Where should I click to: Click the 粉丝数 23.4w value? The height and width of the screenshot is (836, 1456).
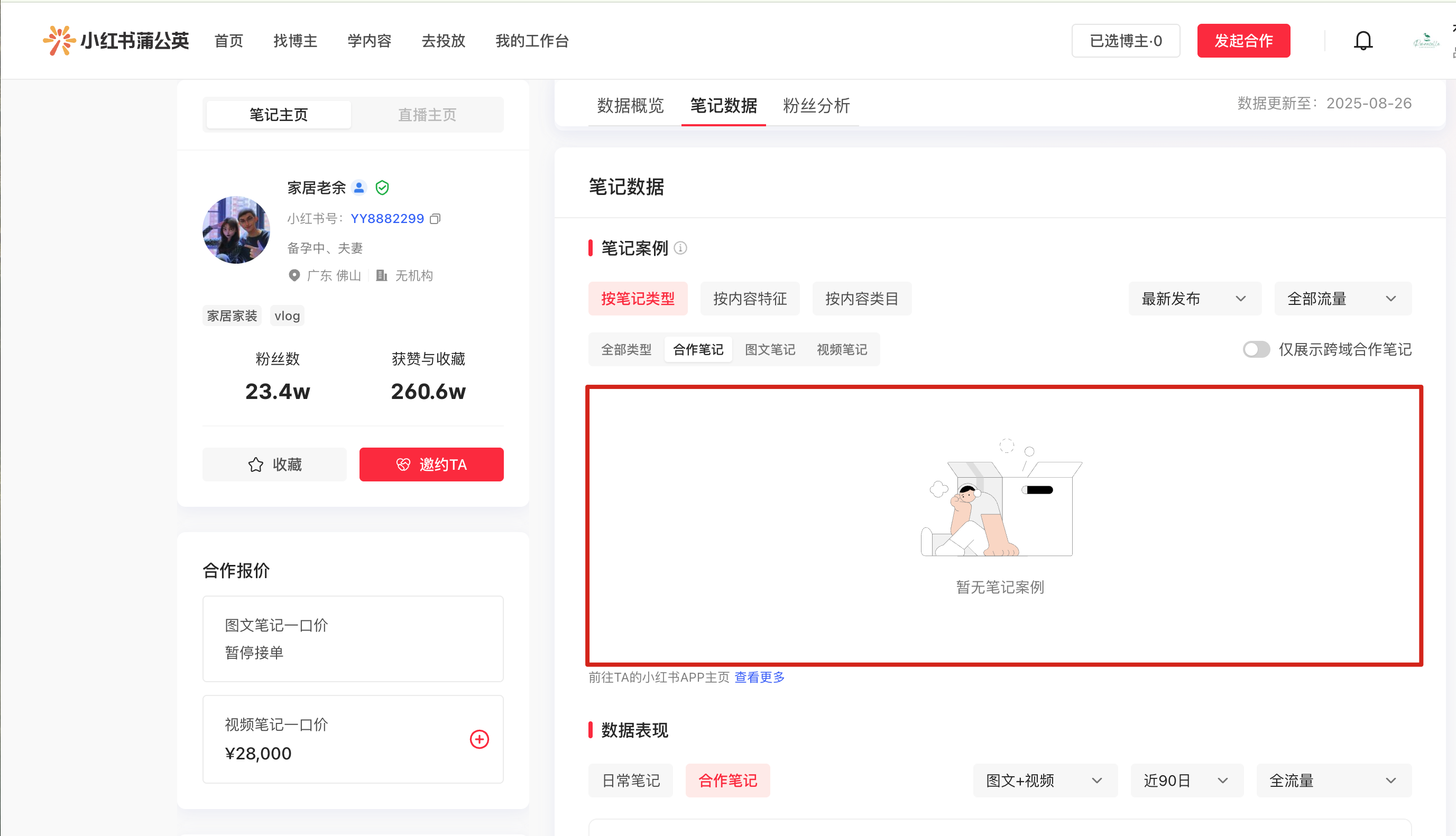tap(278, 392)
